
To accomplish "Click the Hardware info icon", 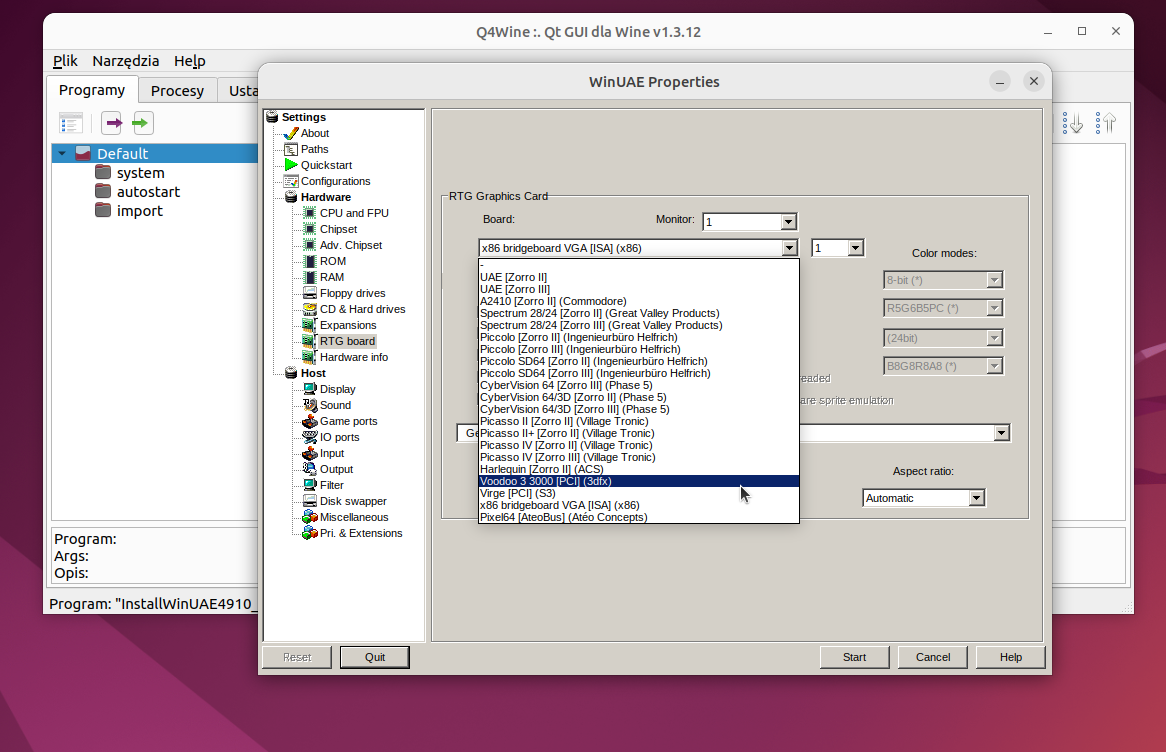I will [x=310, y=357].
